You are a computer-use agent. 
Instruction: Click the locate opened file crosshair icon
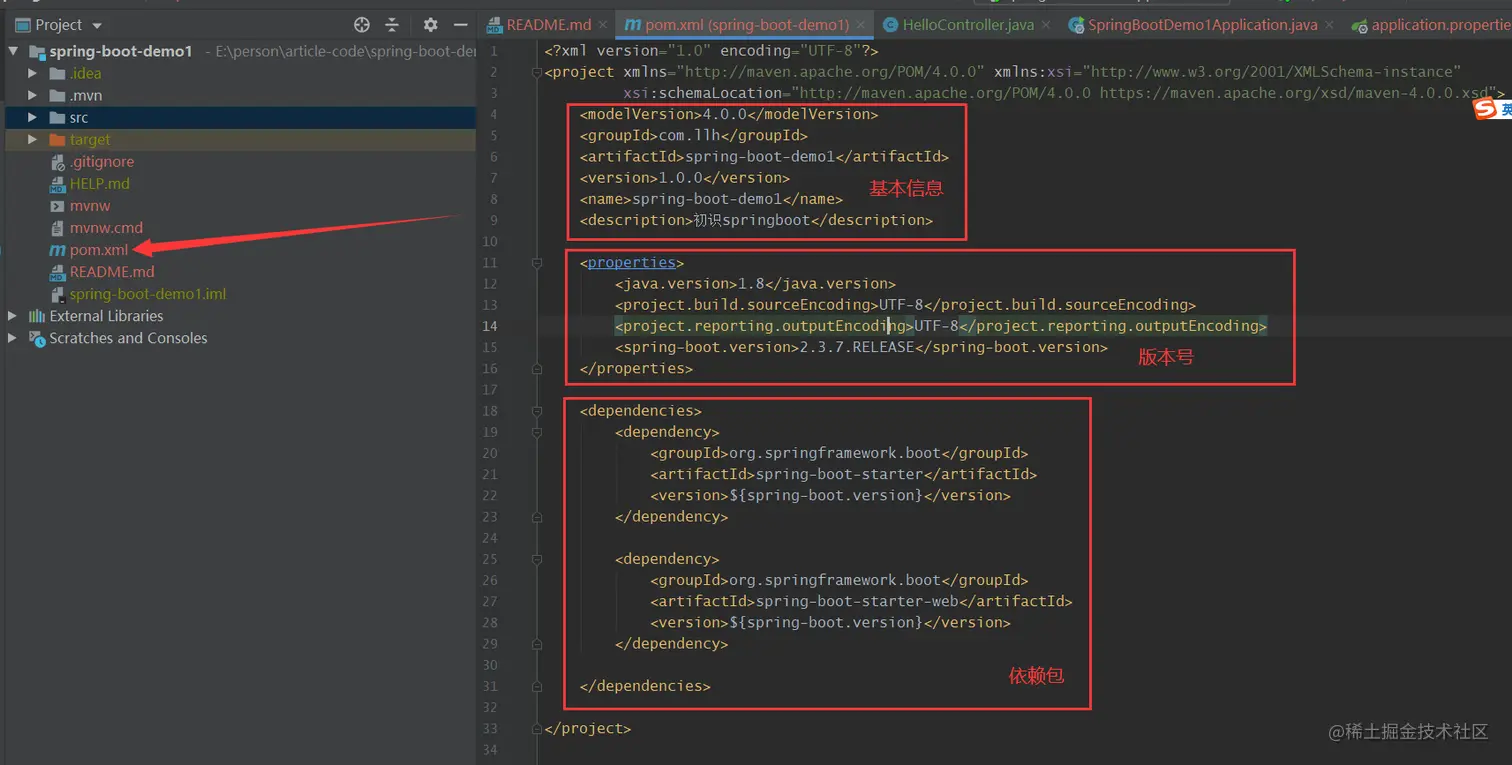(x=362, y=25)
